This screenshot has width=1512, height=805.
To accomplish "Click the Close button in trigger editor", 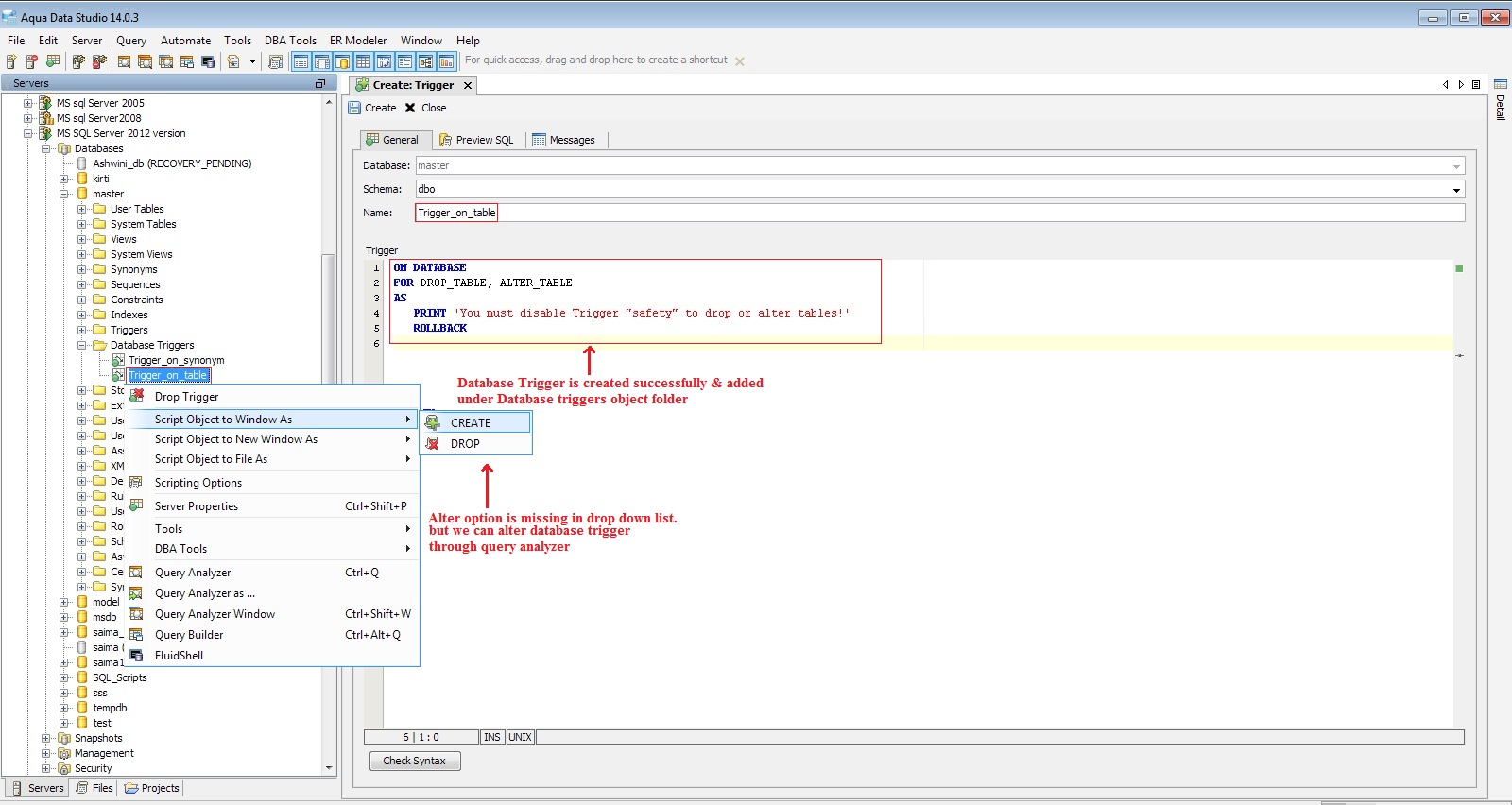I will point(425,108).
